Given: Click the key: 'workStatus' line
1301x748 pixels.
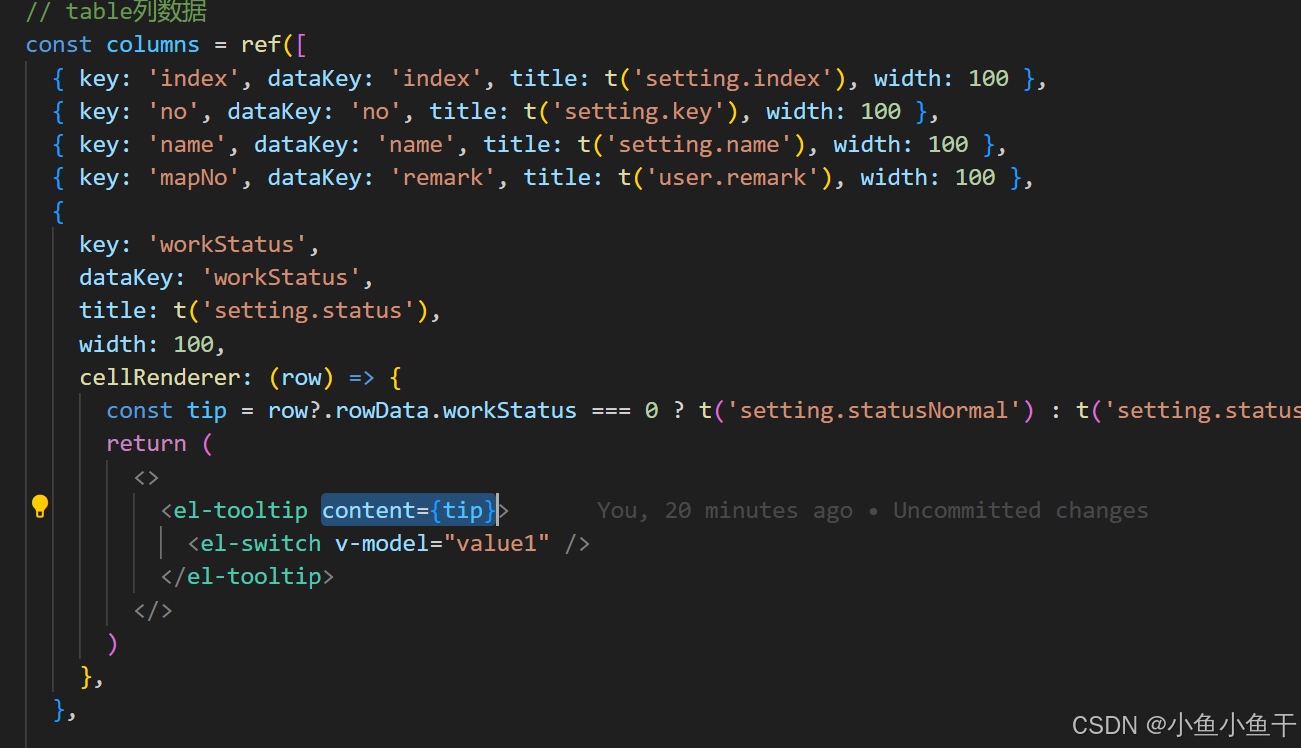Looking at the screenshot, I should click(200, 244).
